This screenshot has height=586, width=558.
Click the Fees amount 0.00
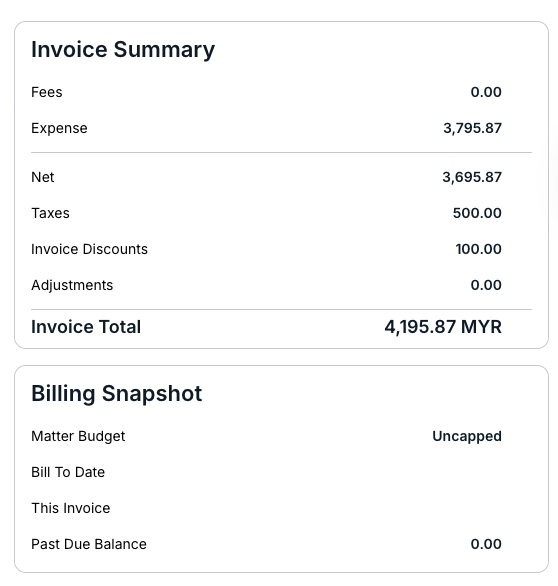(486, 92)
